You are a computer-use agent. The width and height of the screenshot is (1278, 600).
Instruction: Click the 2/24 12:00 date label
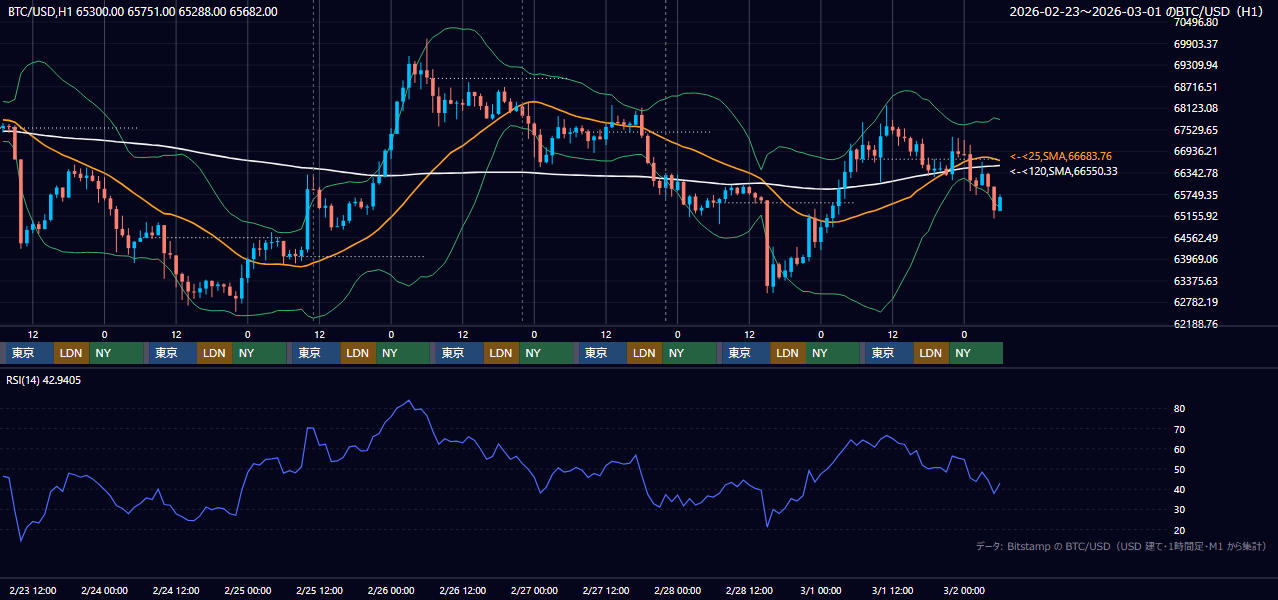pos(176,590)
